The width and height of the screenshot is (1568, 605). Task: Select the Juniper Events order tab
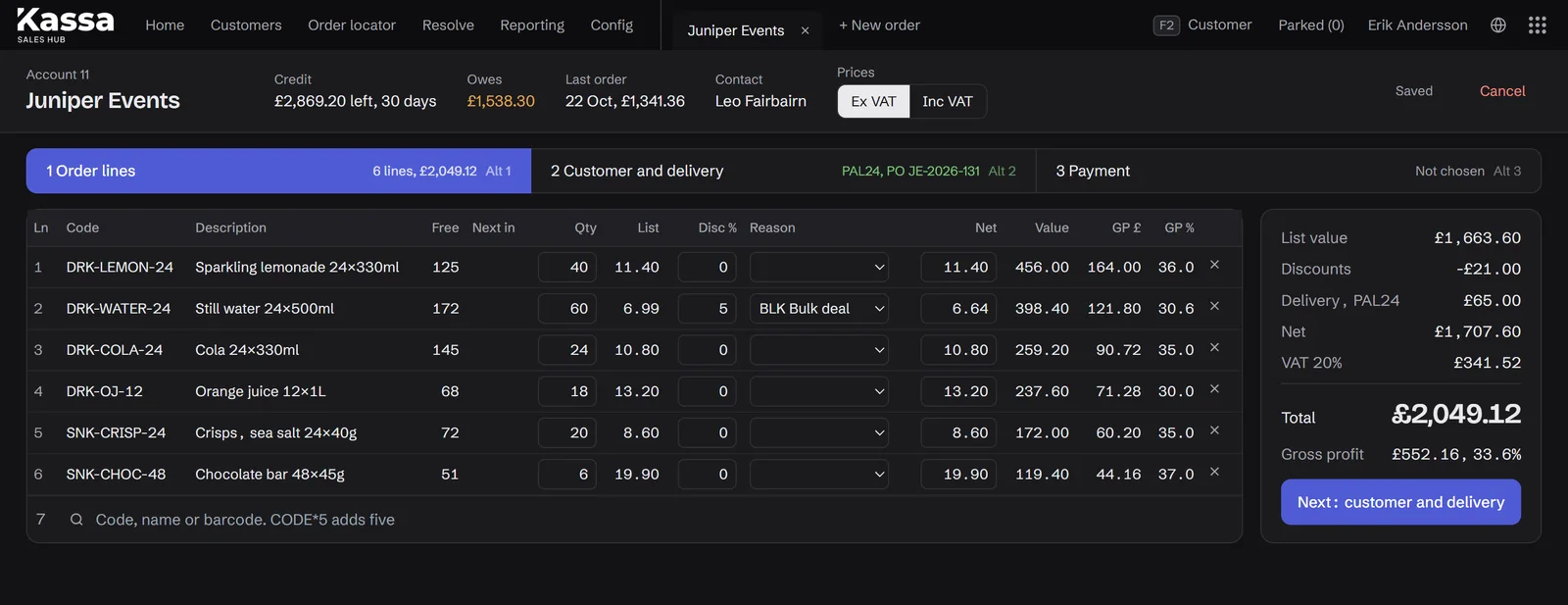click(x=736, y=30)
